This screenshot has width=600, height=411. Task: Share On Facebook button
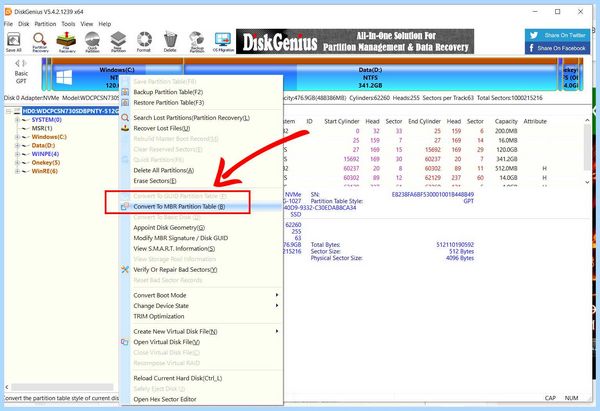[x=557, y=48]
